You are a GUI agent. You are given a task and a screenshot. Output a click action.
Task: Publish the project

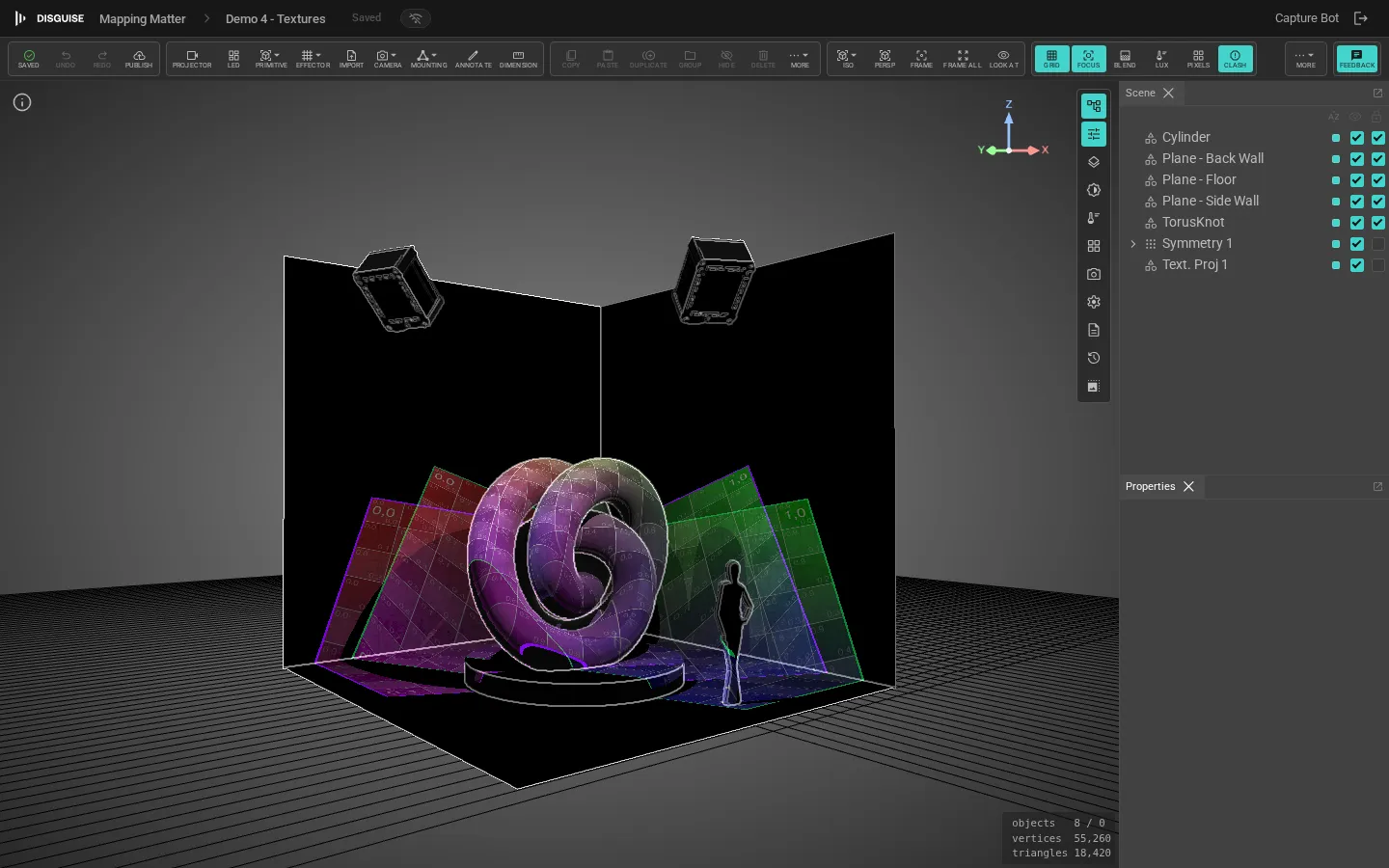139,59
